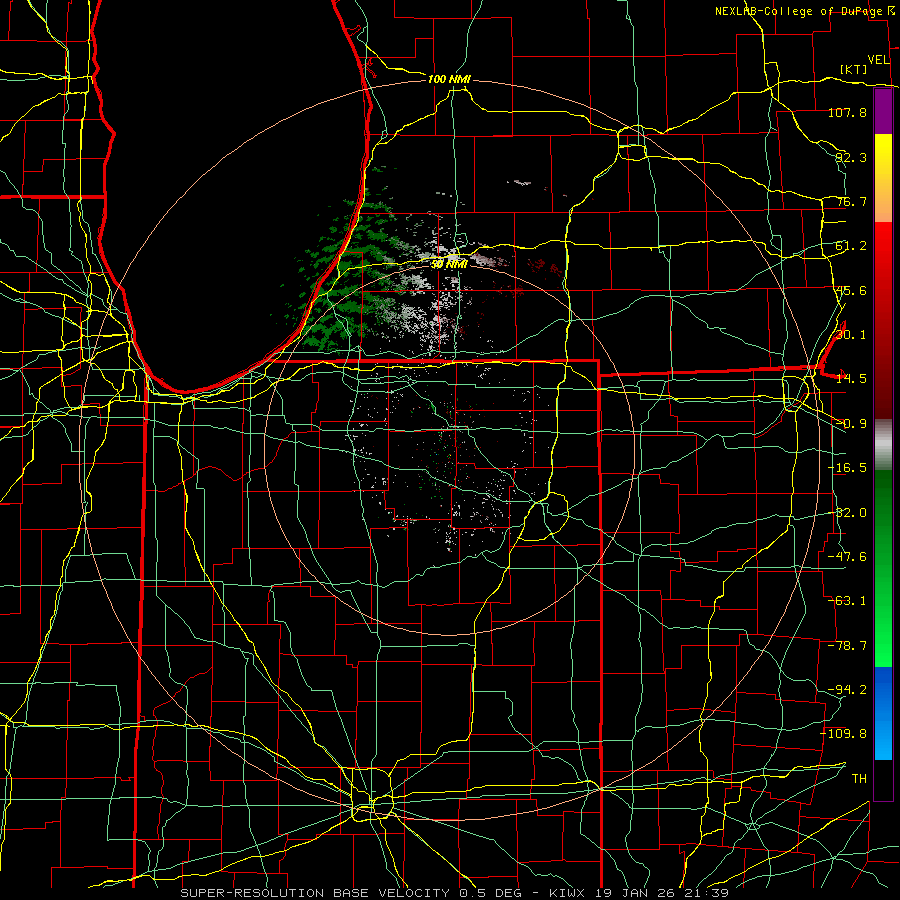Viewport: 900px width, 900px height.
Task: Click the -0.9 scale value
Action: tap(851, 424)
